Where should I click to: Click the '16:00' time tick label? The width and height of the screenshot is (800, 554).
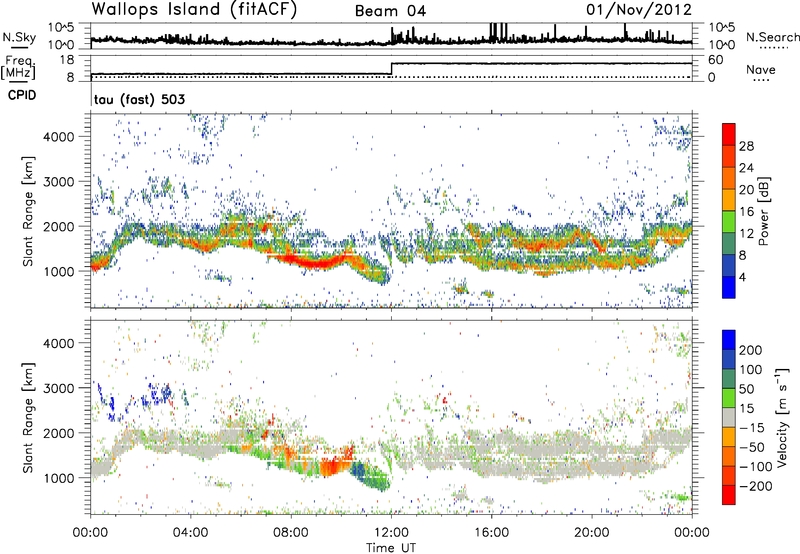(491, 533)
